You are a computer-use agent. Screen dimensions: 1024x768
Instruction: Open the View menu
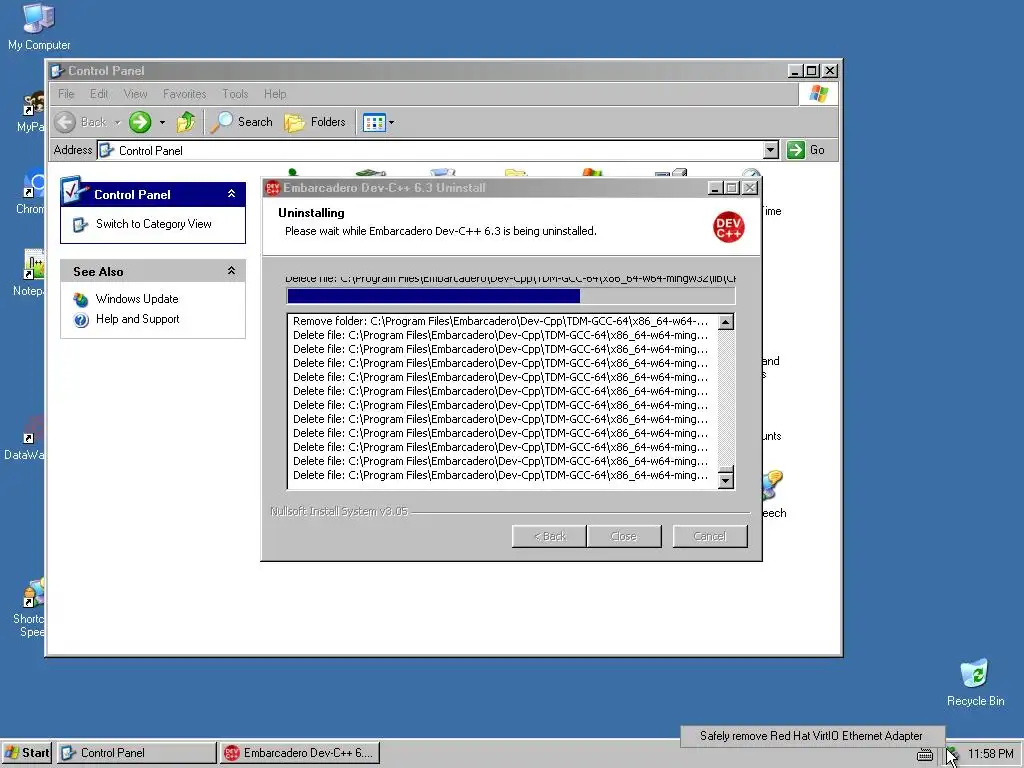tap(135, 94)
